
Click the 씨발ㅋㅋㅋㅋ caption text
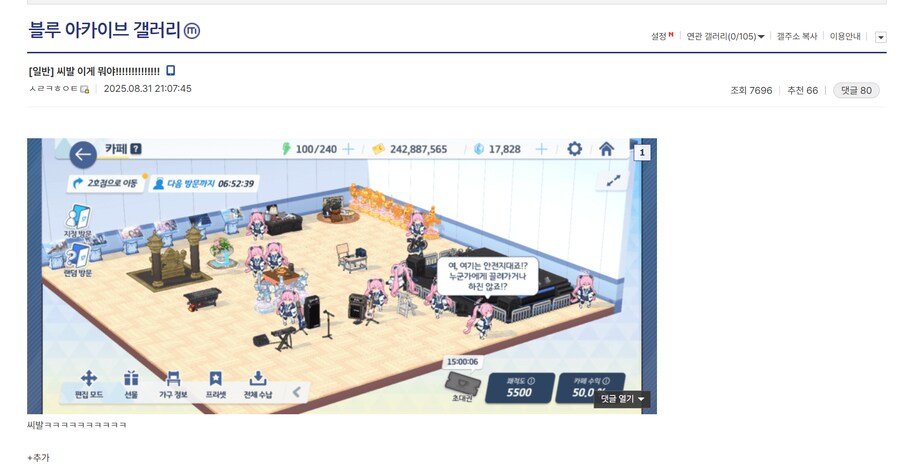pos(76,425)
